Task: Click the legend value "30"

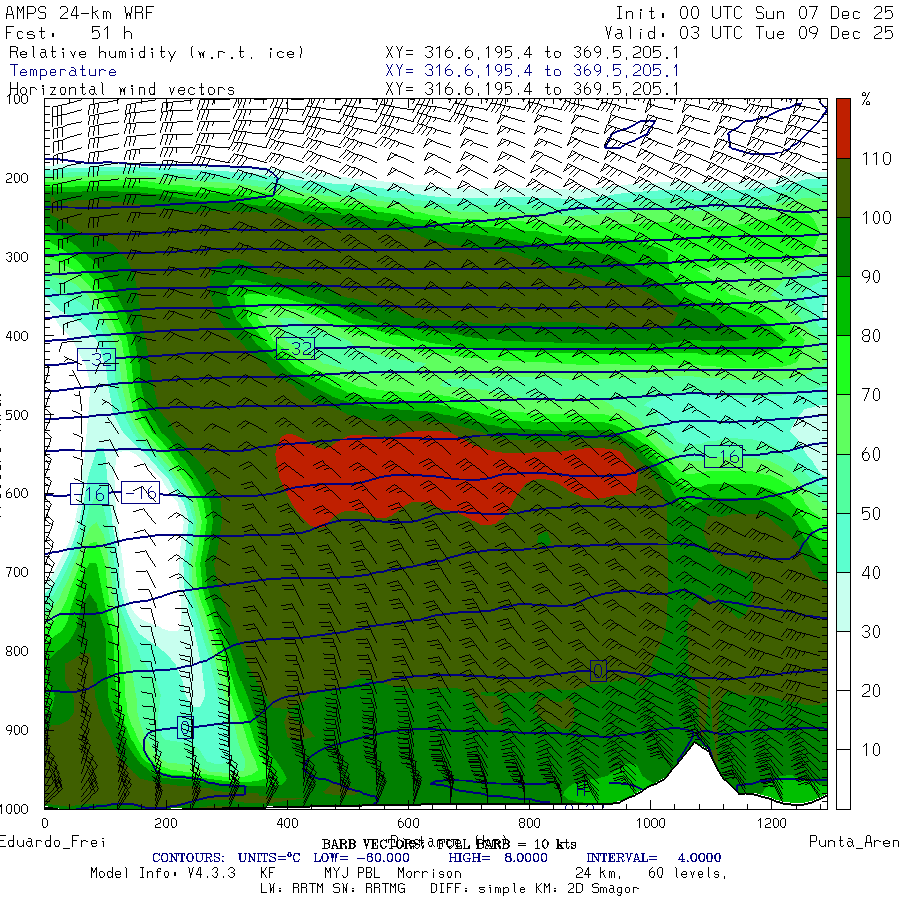Action: point(871,631)
